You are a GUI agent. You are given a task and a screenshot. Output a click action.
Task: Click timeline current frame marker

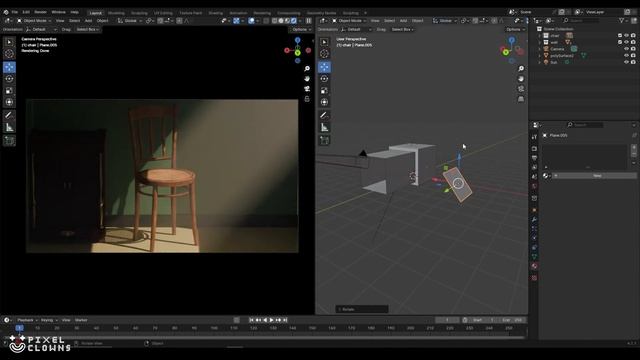pos(19,328)
